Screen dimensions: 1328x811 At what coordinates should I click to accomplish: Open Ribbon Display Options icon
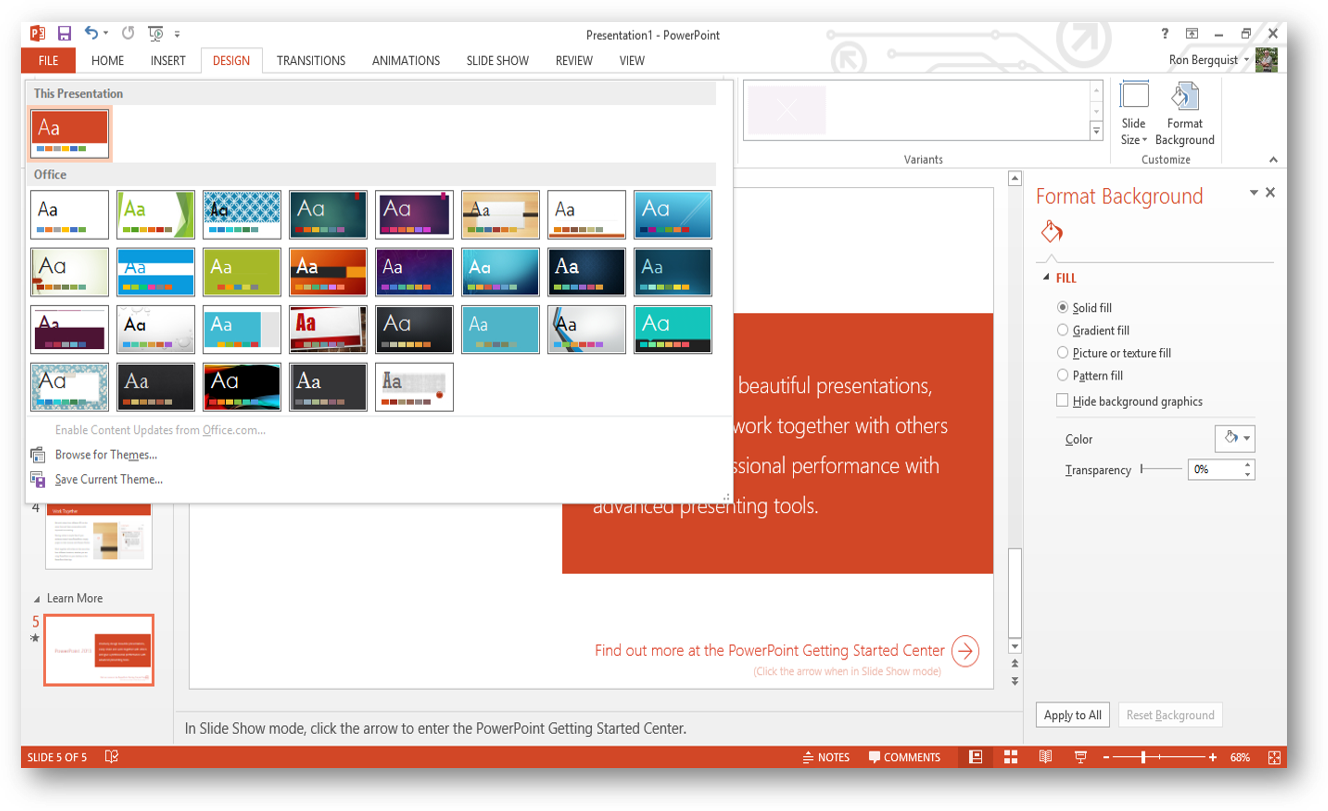point(1192,34)
